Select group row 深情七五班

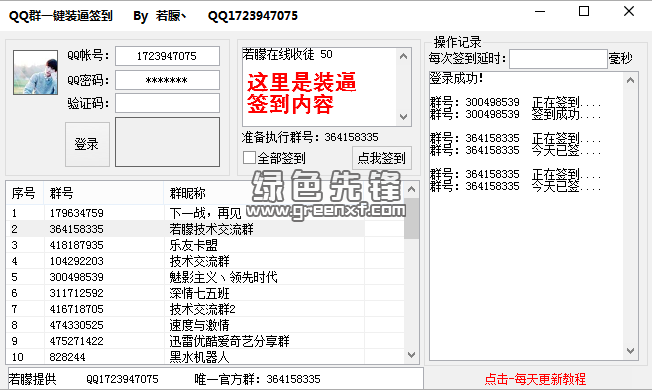tap(205, 293)
